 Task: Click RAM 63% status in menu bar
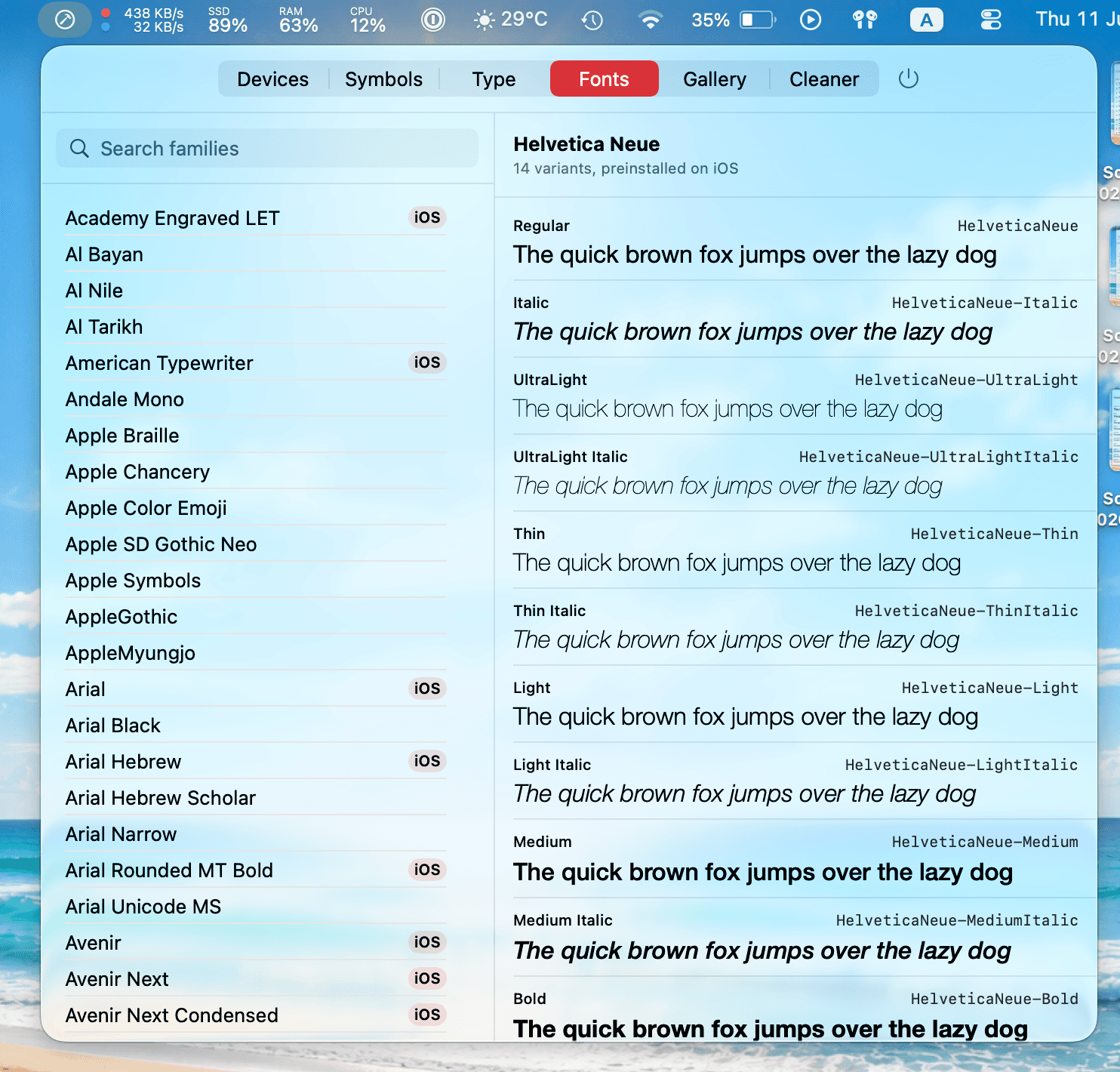(298, 20)
